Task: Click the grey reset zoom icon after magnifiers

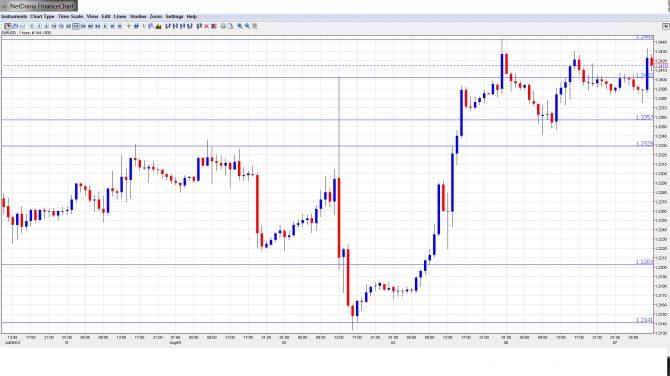Action: click(x=255, y=26)
